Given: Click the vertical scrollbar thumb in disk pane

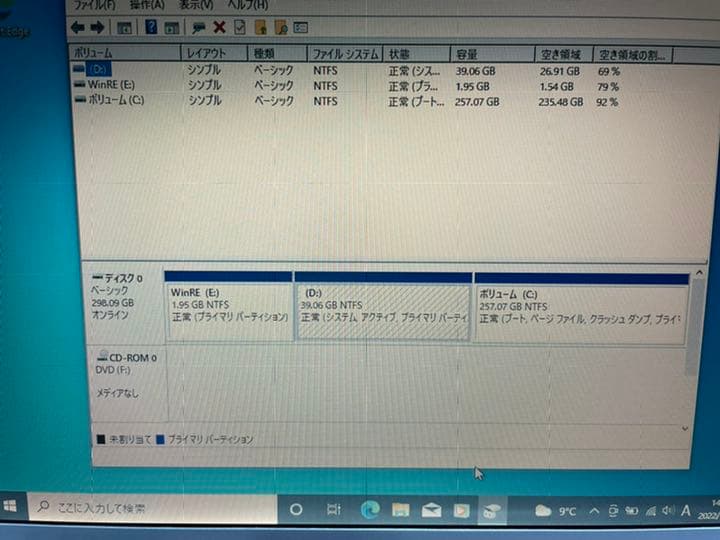Looking at the screenshot, I should pos(695,326).
